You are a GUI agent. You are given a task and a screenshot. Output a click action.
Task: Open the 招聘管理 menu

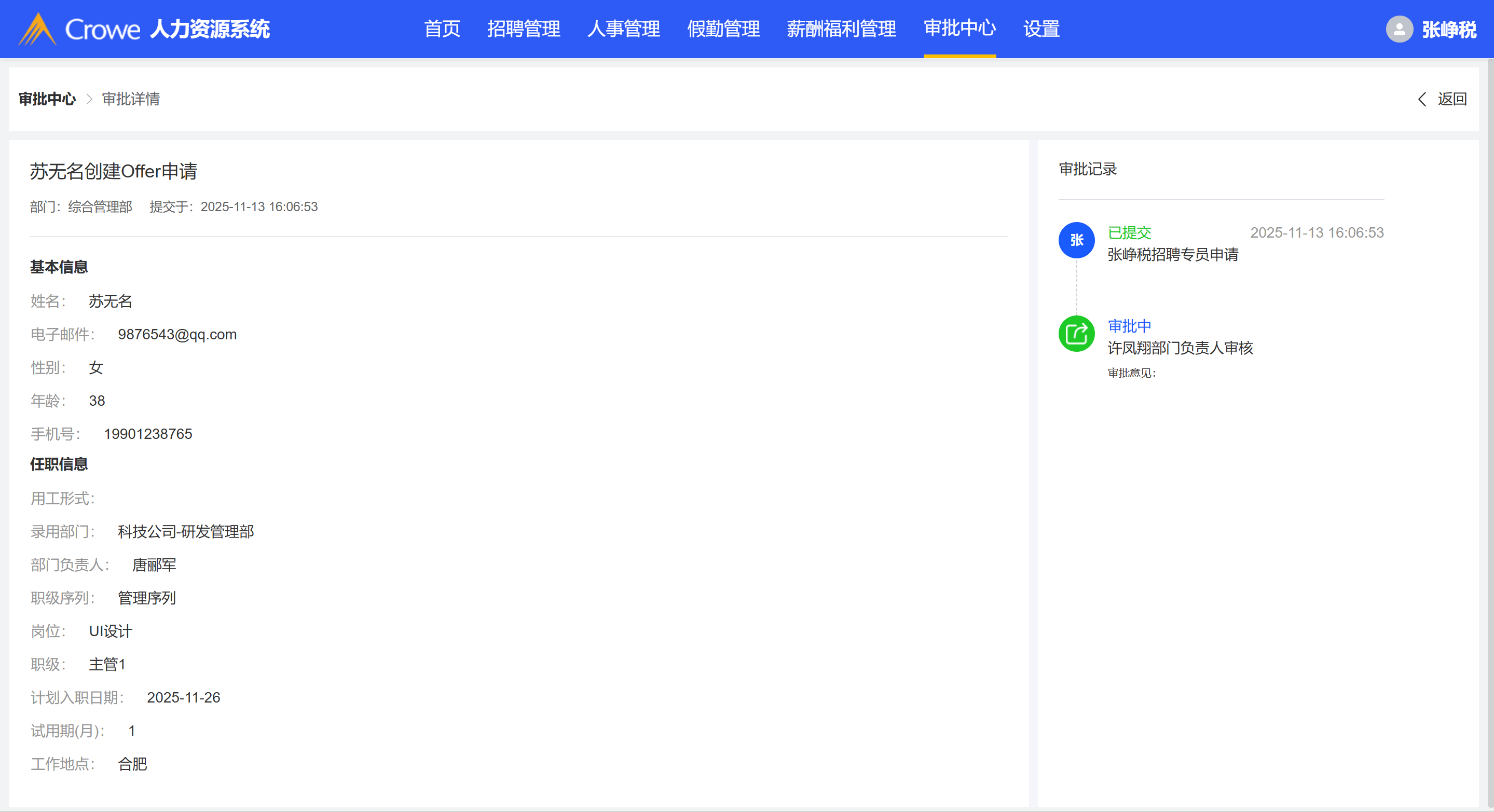click(523, 29)
